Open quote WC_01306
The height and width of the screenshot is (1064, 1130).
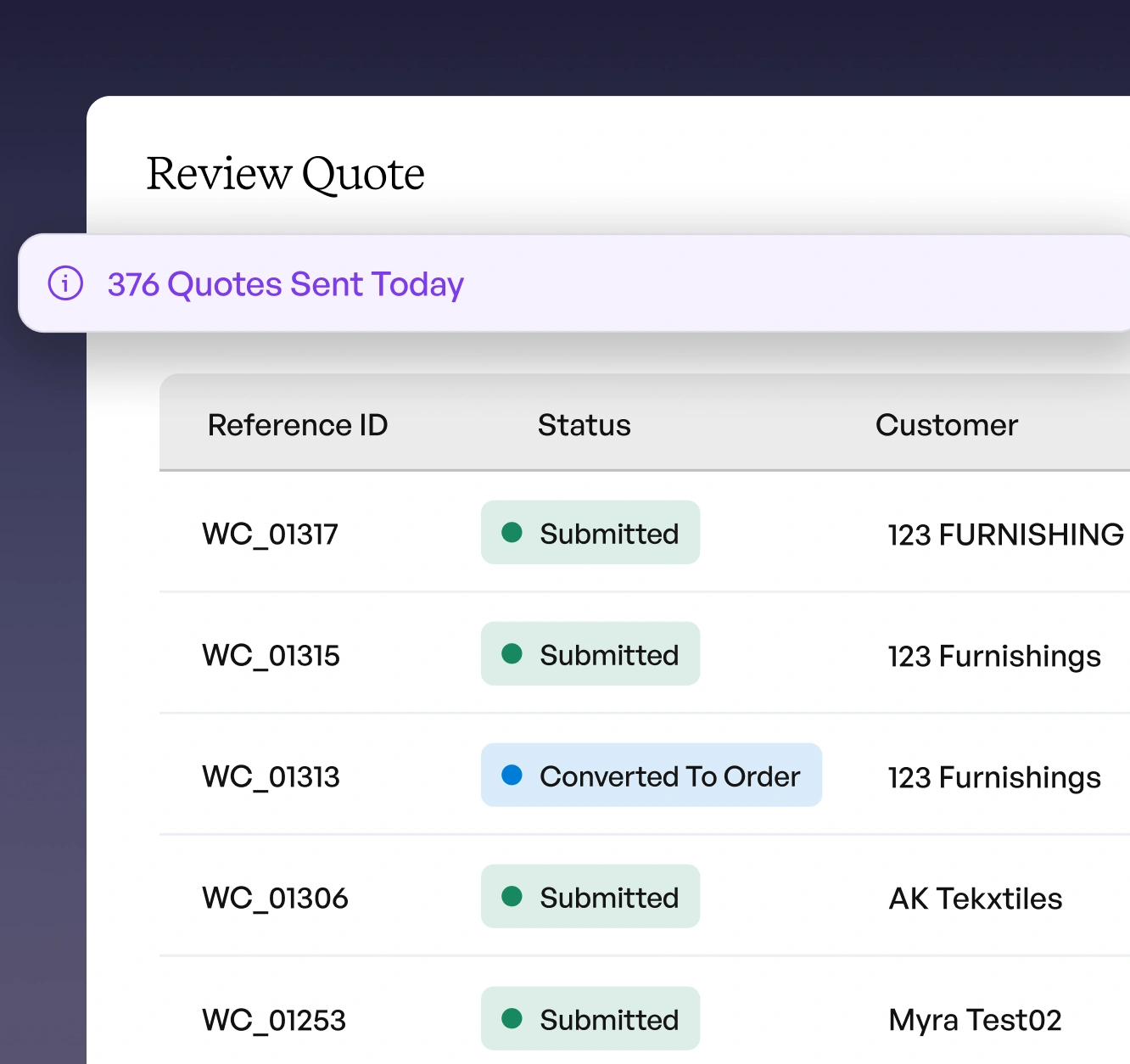275,899
